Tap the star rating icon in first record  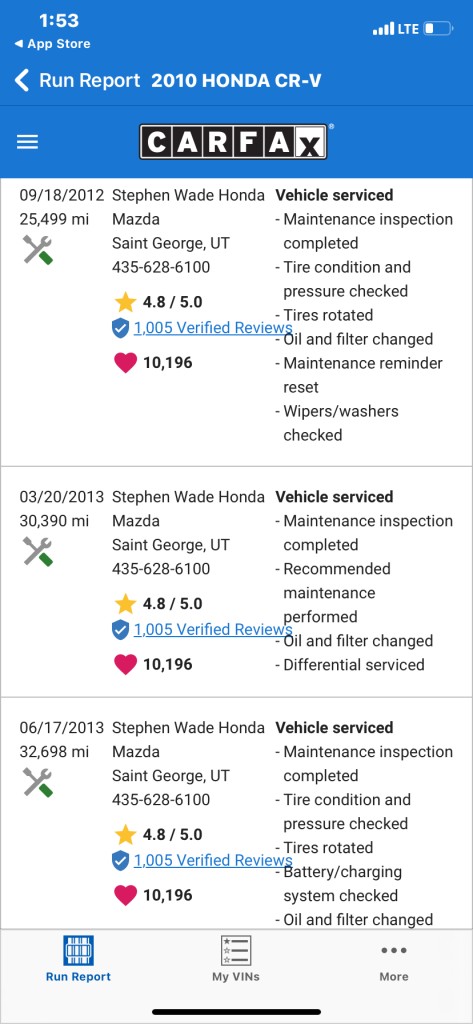pyautogui.click(x=125, y=302)
